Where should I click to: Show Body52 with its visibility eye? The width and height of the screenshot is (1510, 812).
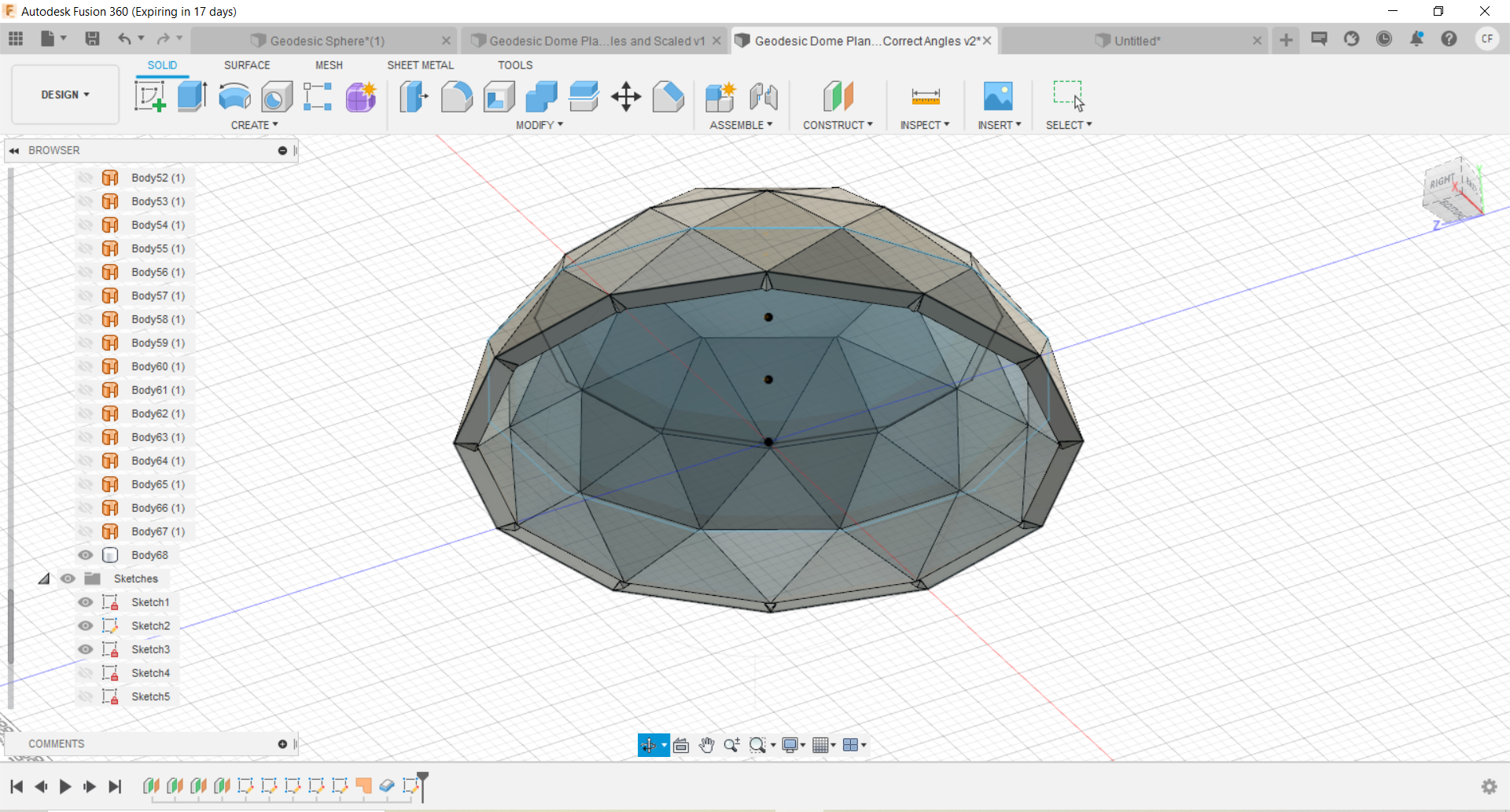(x=85, y=178)
